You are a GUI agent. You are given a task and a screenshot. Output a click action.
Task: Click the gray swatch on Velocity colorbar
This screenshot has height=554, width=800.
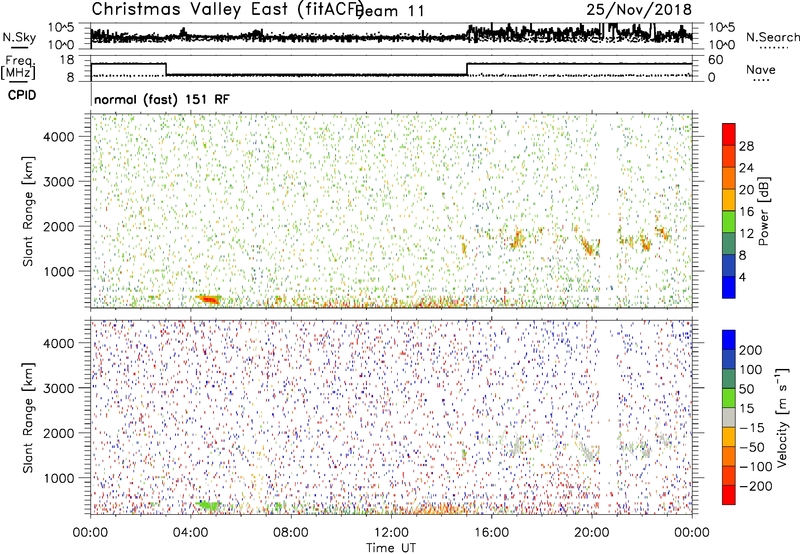click(x=729, y=418)
